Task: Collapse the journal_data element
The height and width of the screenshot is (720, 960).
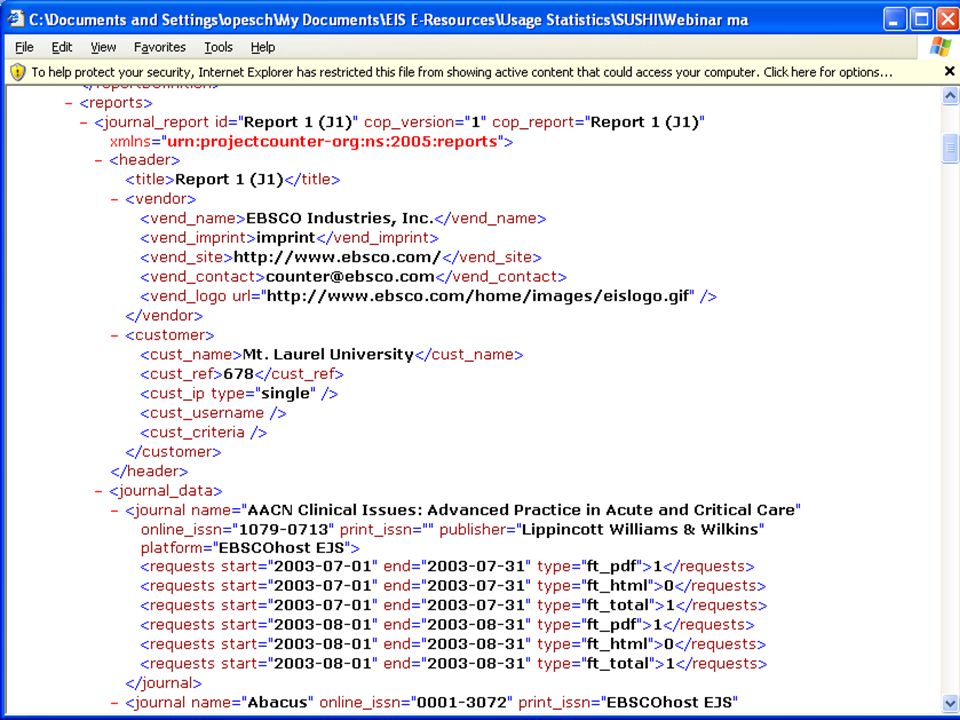Action: [99, 491]
